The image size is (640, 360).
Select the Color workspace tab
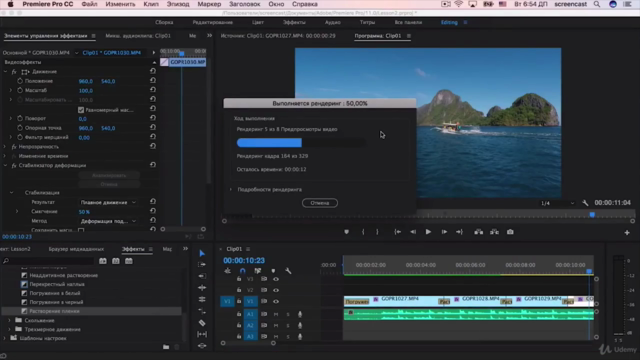coord(258,22)
